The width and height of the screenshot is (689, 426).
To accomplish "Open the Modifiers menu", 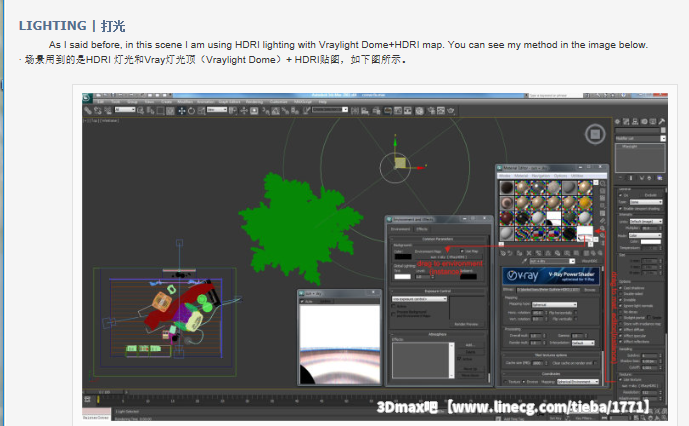I will tap(185, 102).
